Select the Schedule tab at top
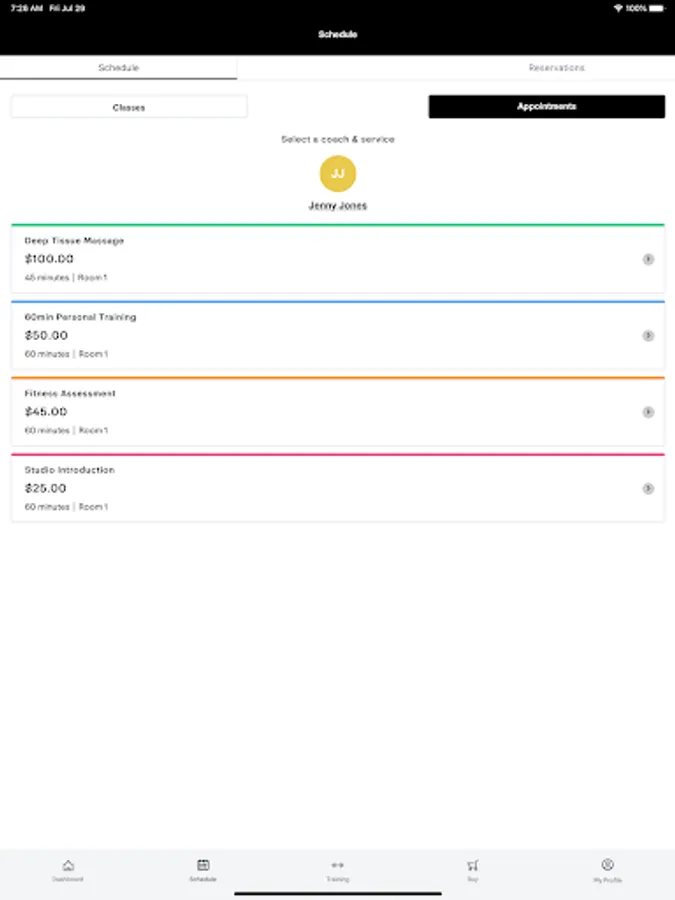Image resolution: width=675 pixels, height=900 pixels. (118, 68)
